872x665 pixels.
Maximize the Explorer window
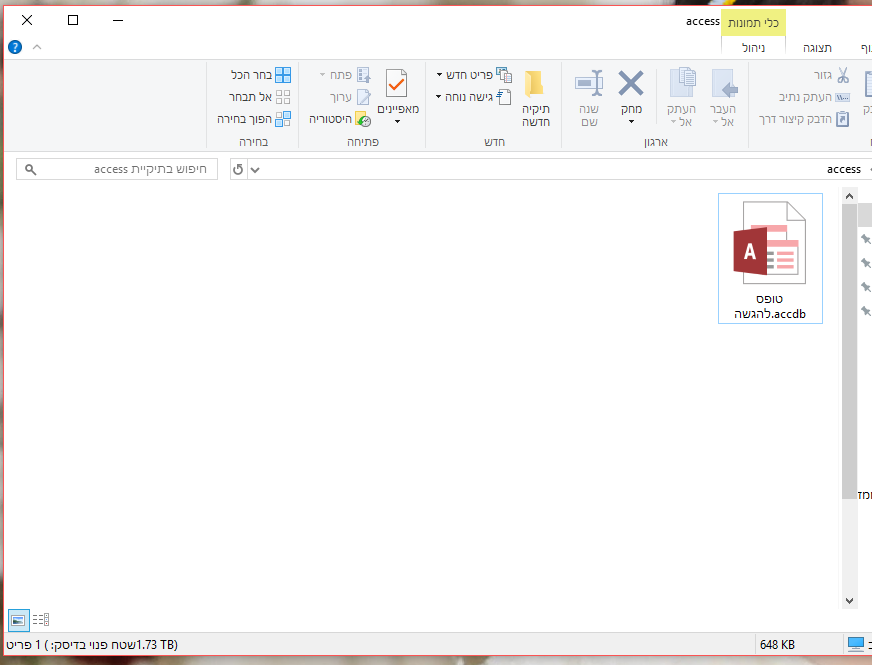(x=73, y=20)
